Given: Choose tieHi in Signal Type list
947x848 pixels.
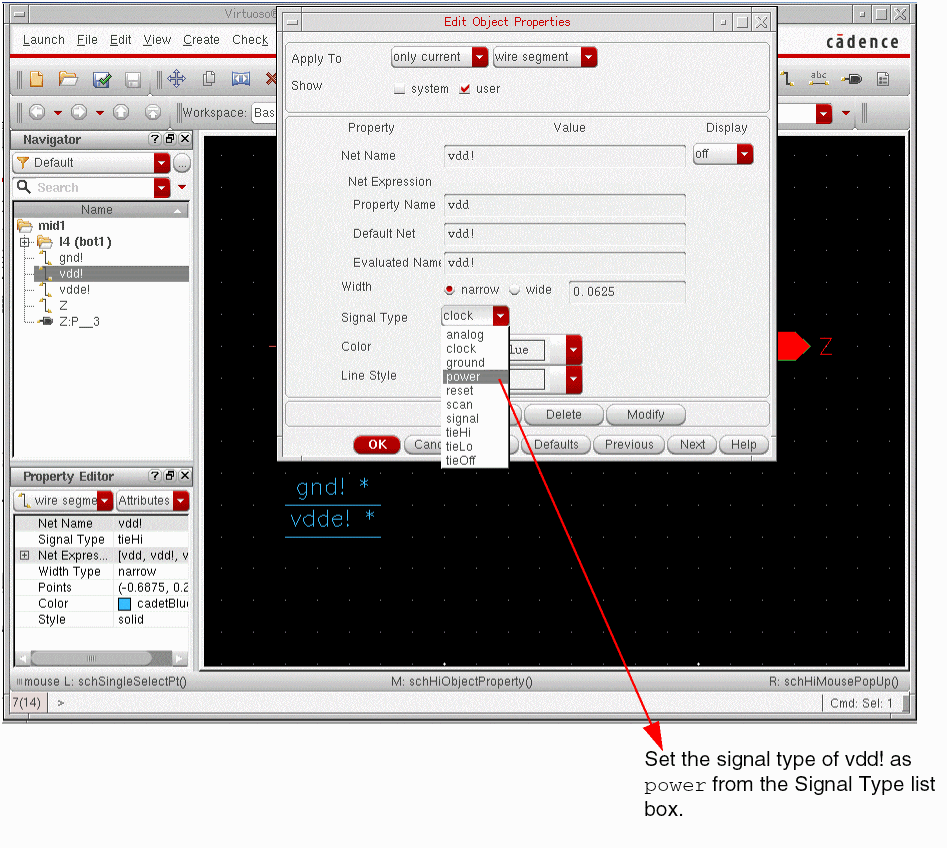Looking at the screenshot, I should point(475,432).
